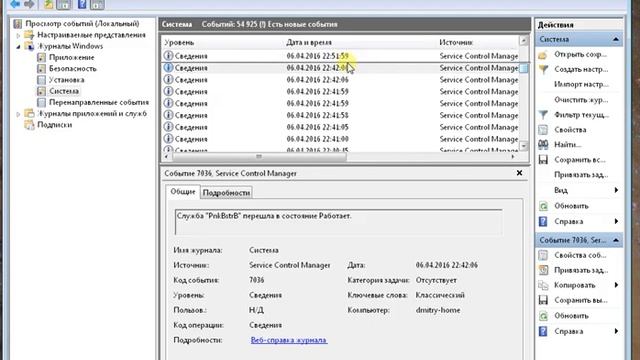Click computer name dmitry-home value
The image size is (640, 360).
pos(438,310)
